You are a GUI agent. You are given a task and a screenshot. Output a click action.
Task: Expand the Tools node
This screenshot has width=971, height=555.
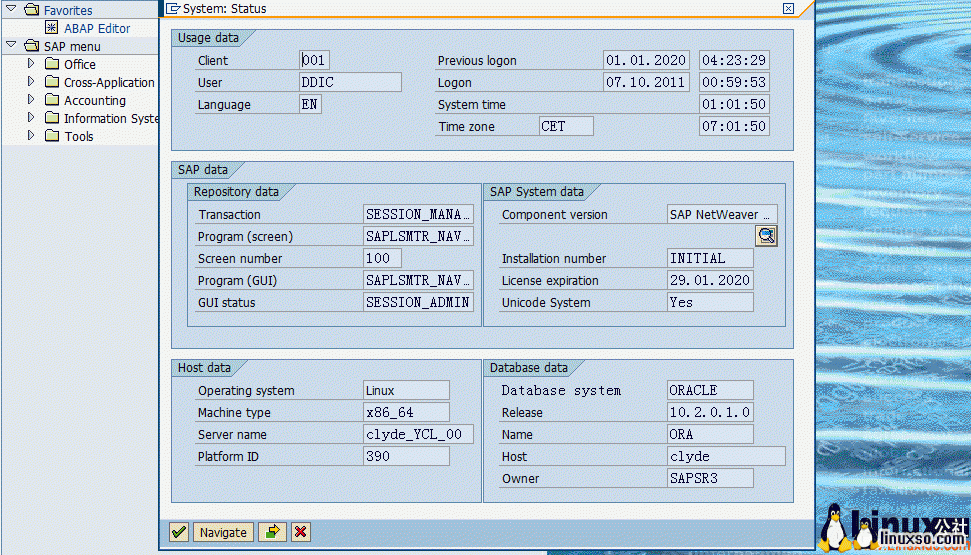click(x=31, y=136)
